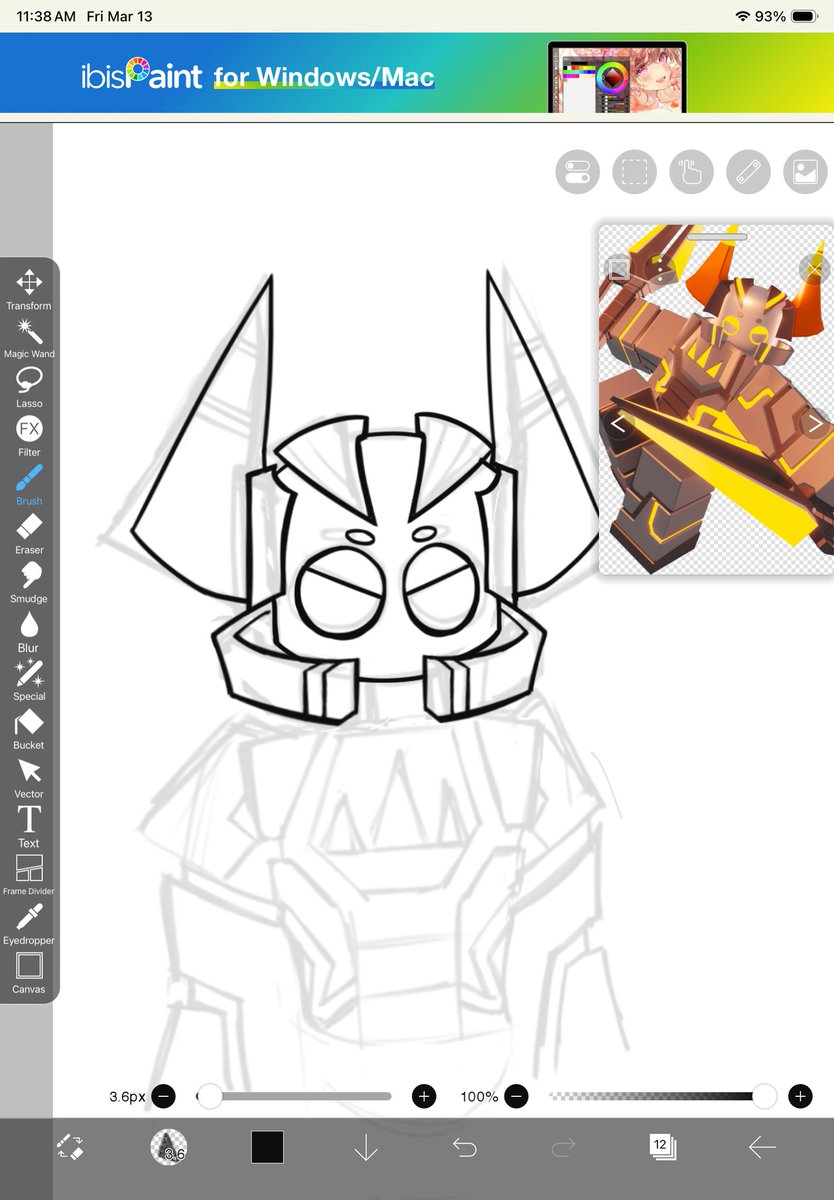The image size is (834, 1200).
Task: Pick the Smudge tool
Action: coord(29,583)
